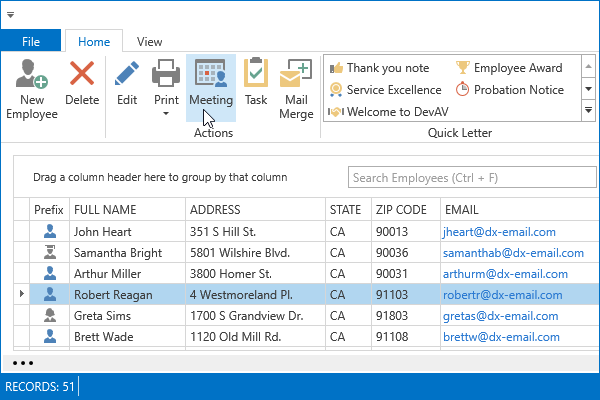Screen dimensions: 600x400
Task: Click the Meeting calendar icon
Action: click(x=211, y=75)
